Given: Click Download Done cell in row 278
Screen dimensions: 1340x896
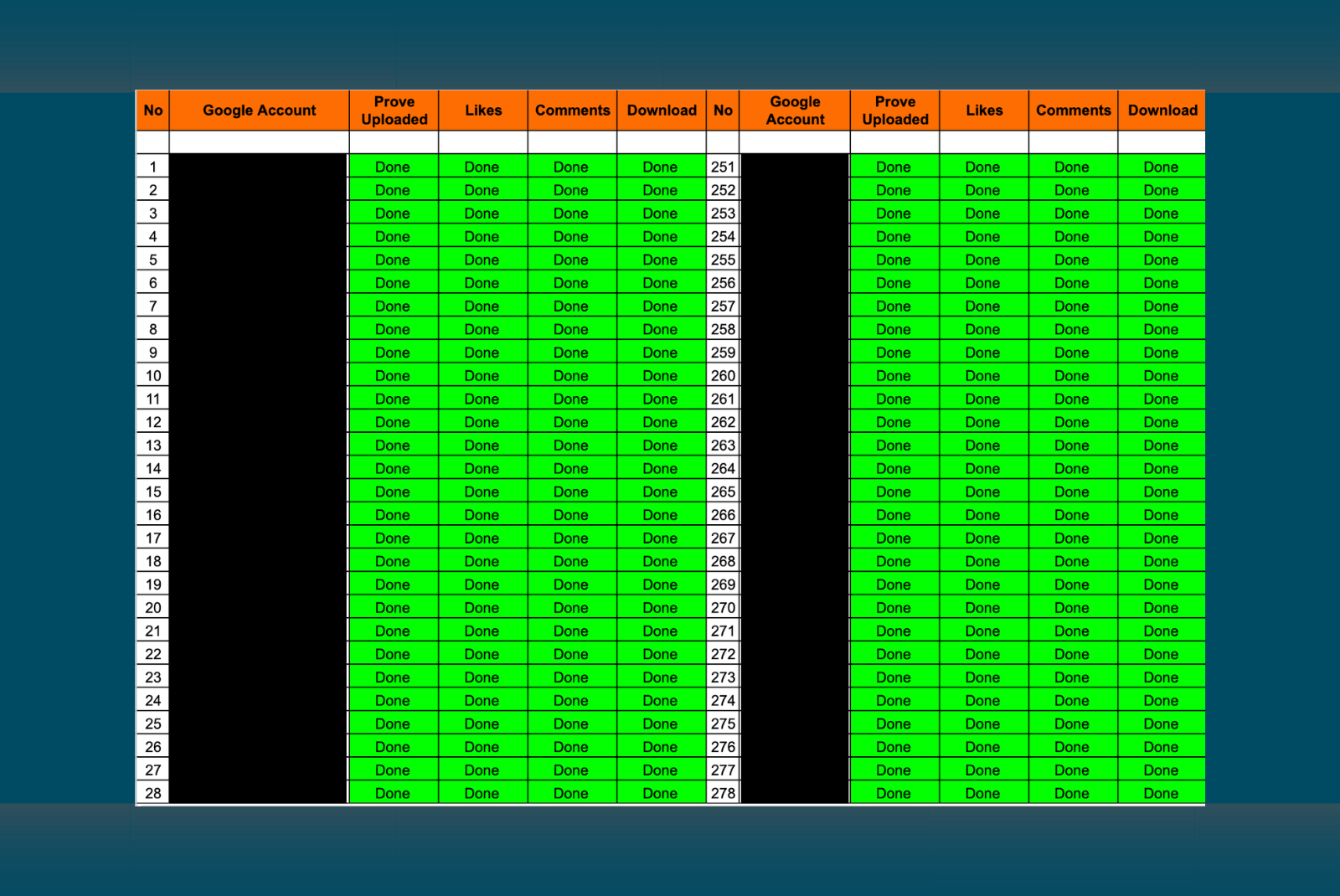Looking at the screenshot, I should (1162, 793).
